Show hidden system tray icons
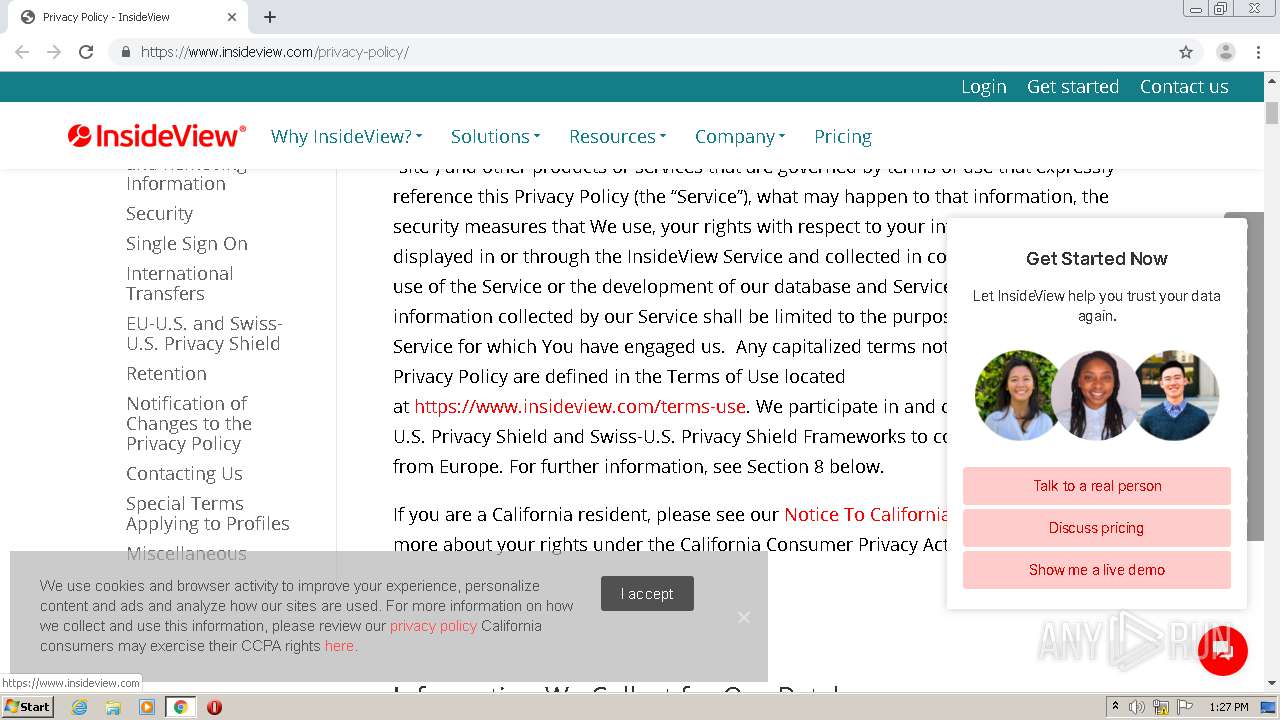 [1114, 707]
